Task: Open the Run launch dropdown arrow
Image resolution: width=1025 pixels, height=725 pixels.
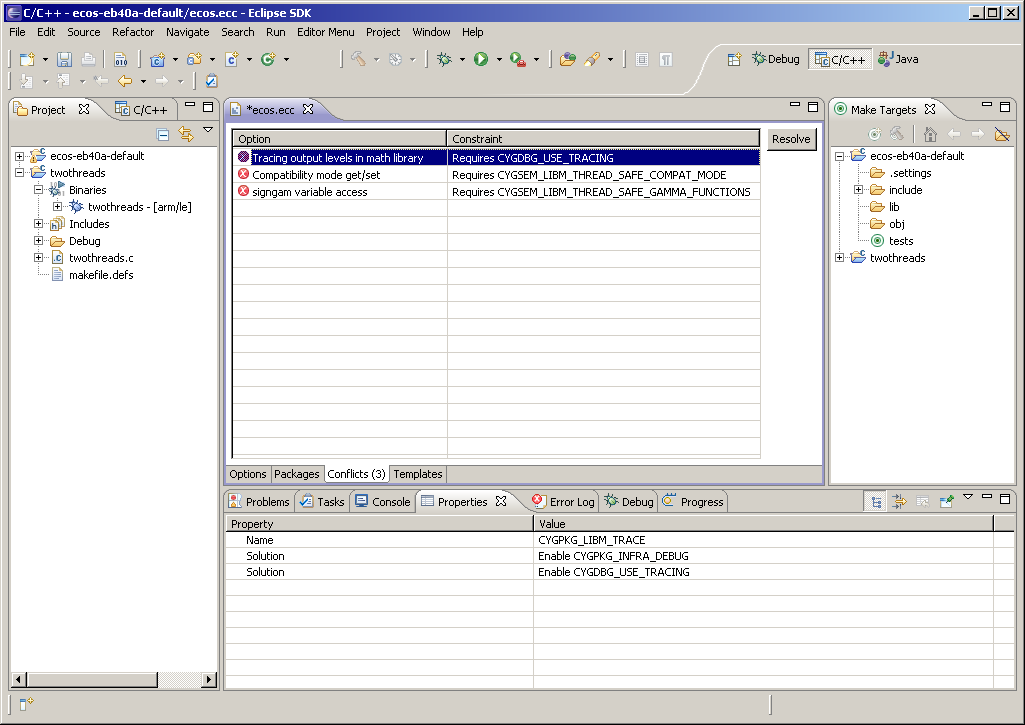Action: (499, 59)
